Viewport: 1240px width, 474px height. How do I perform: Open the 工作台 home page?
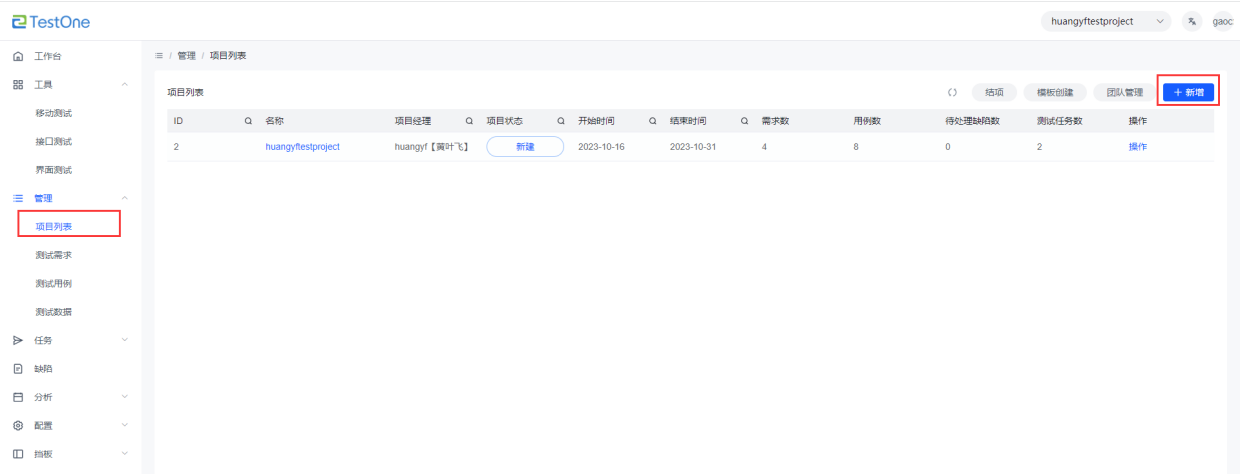click(48, 56)
